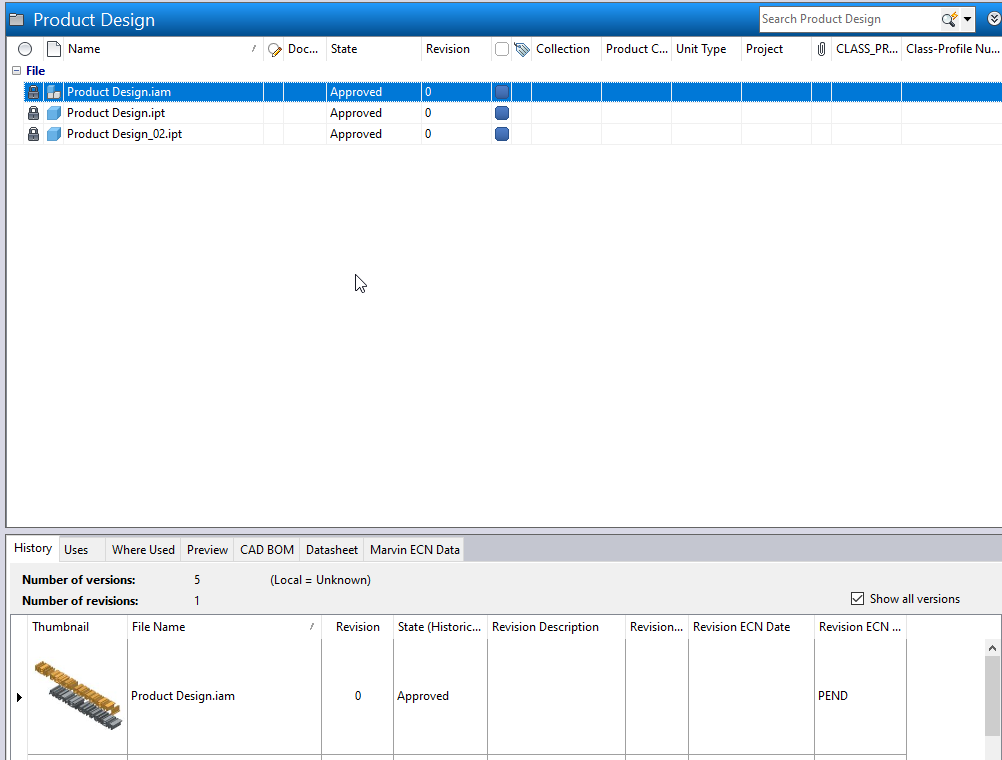Click the lock icon beside Product Design.ipt

[x=33, y=112]
